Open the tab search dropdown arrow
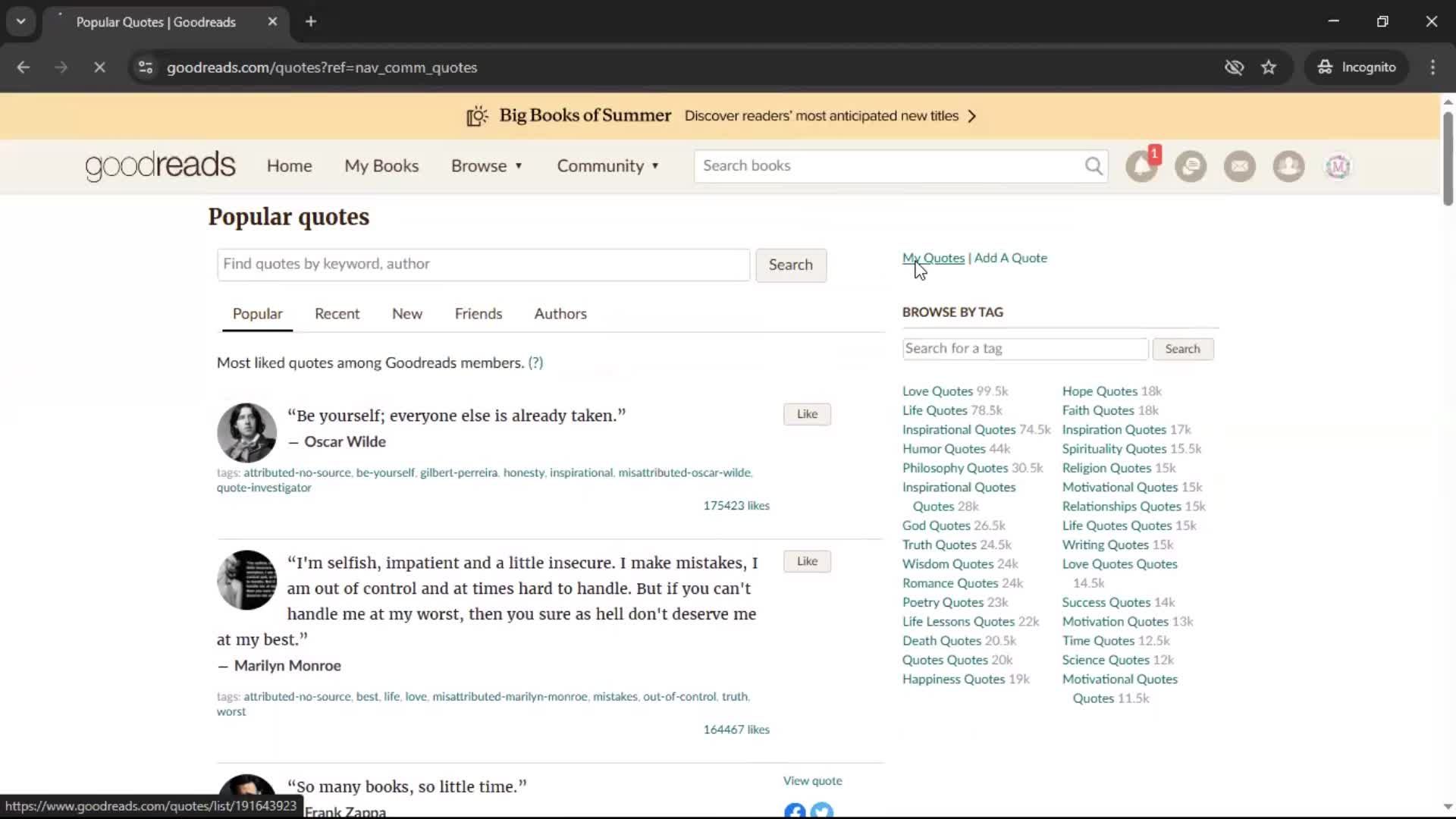The width and height of the screenshot is (1456, 819). click(x=21, y=22)
